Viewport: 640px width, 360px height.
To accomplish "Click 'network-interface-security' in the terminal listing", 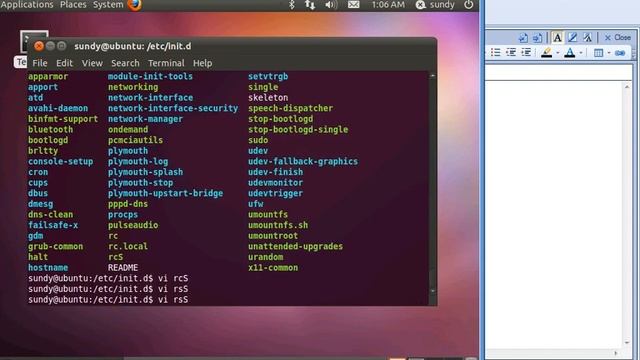I will click(x=173, y=108).
